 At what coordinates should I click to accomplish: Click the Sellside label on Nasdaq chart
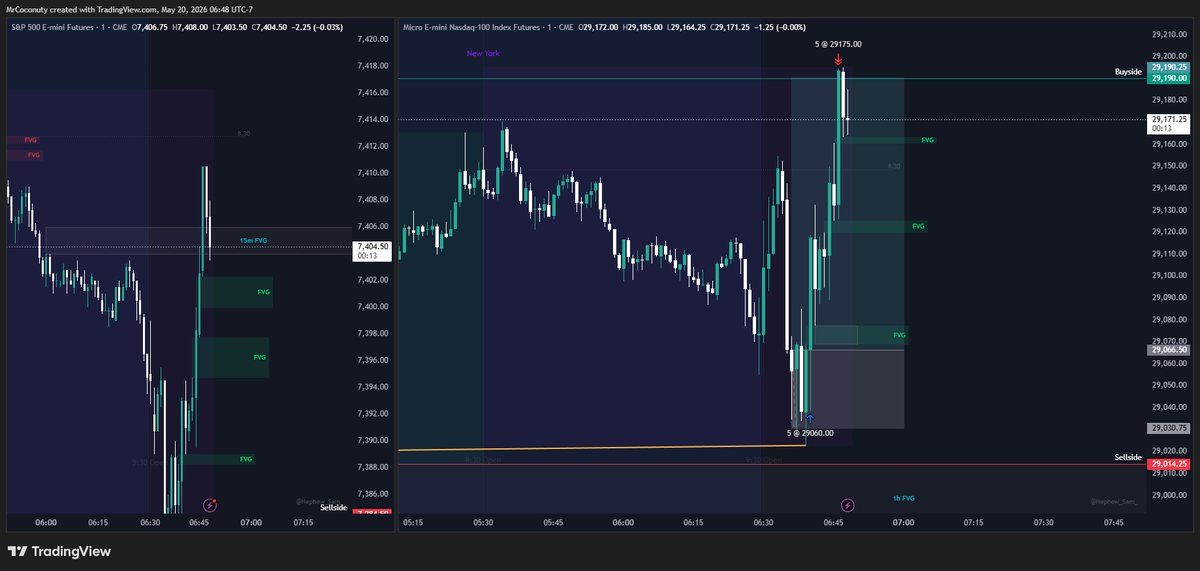click(x=1128, y=457)
